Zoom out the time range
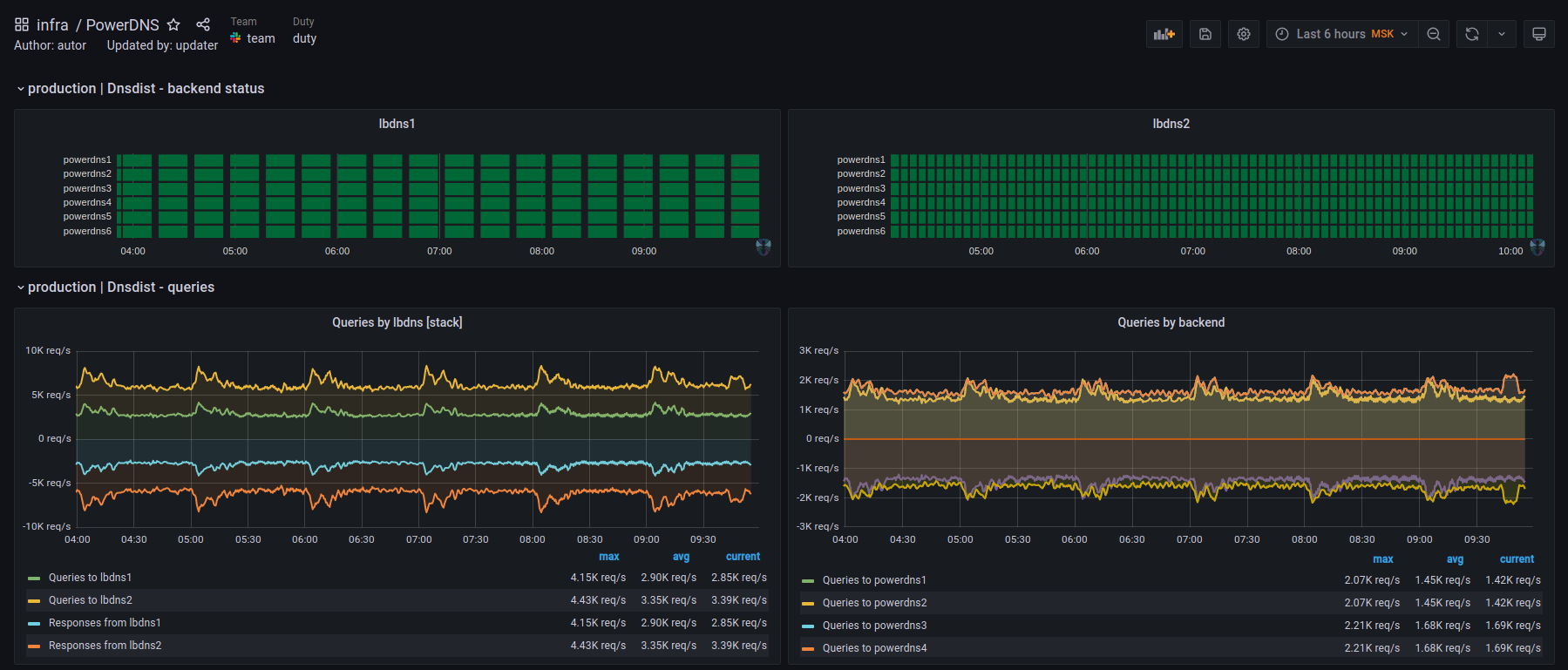This screenshot has height=670, width=1568. pos(1434,34)
